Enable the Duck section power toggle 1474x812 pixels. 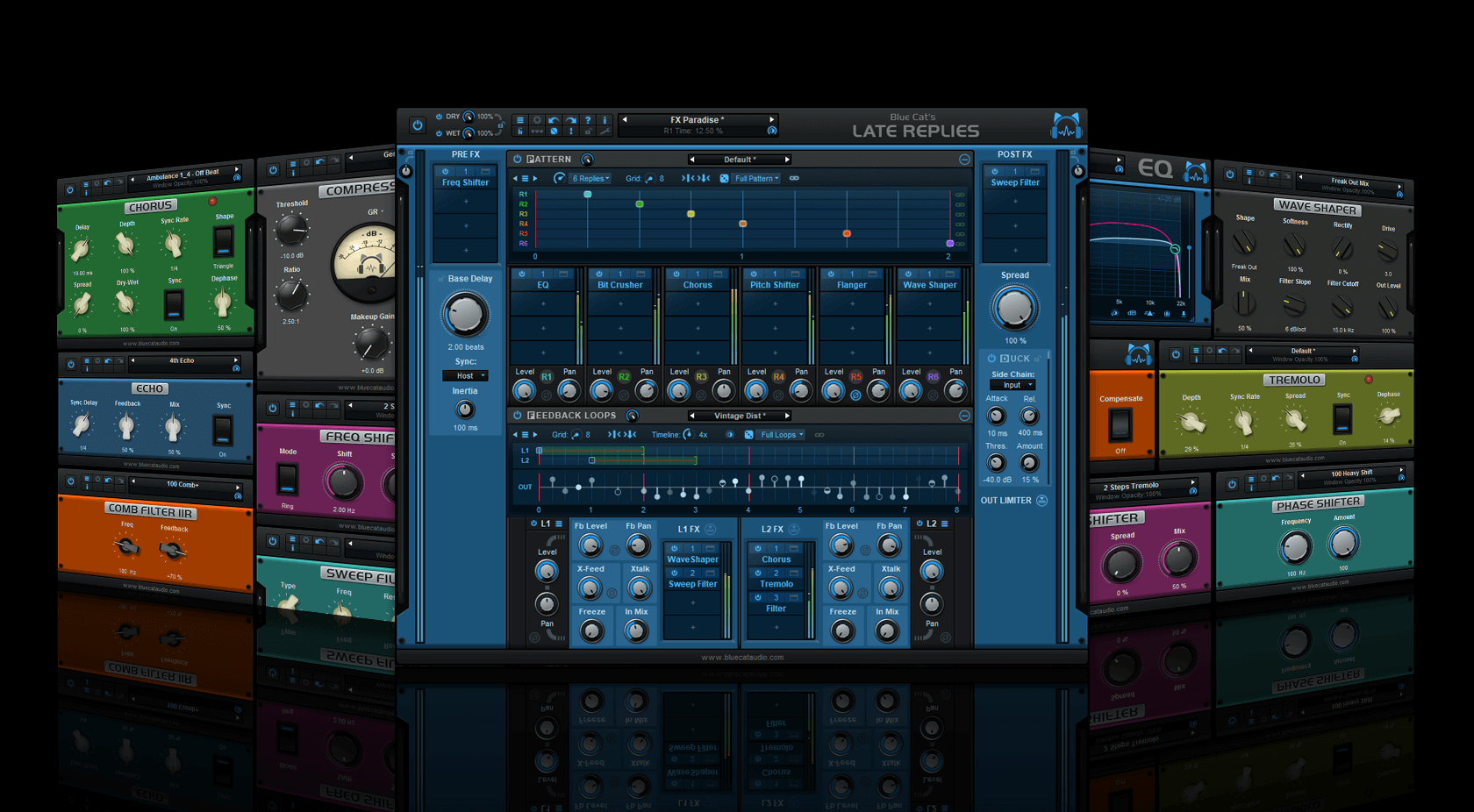[x=991, y=359]
